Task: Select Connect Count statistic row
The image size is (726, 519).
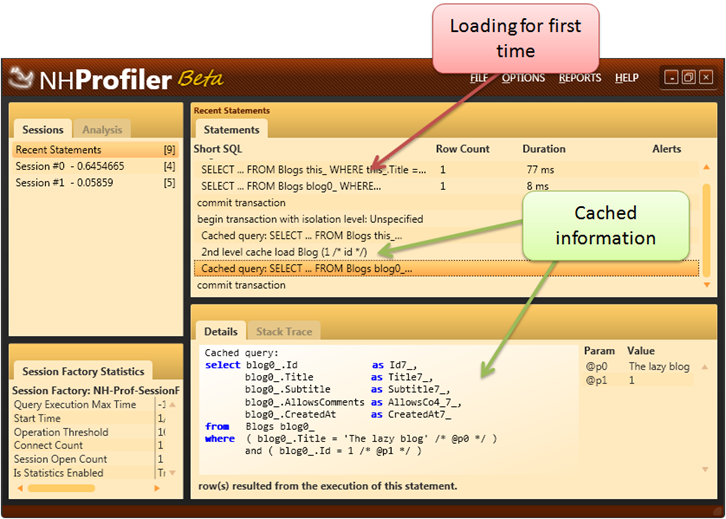Action: pyautogui.click(x=89, y=445)
